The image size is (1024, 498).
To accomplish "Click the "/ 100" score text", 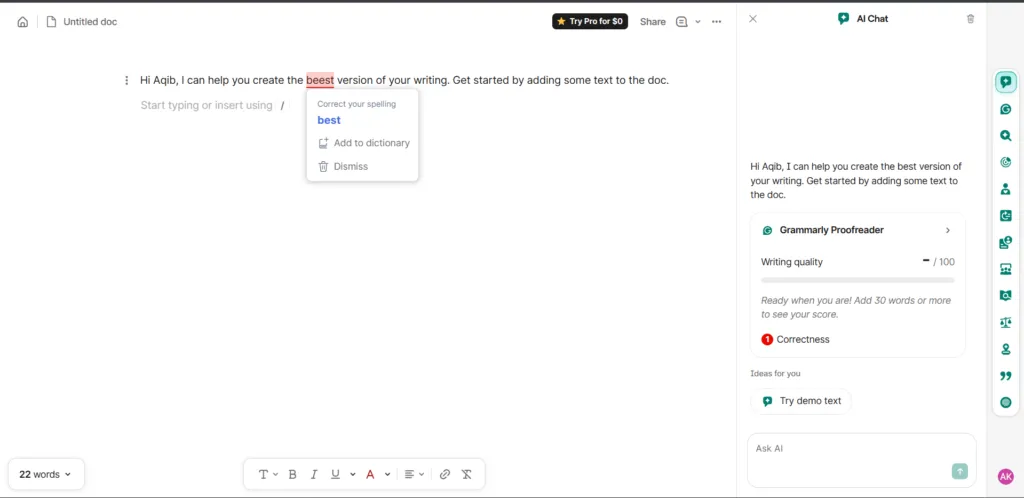I will point(944,262).
